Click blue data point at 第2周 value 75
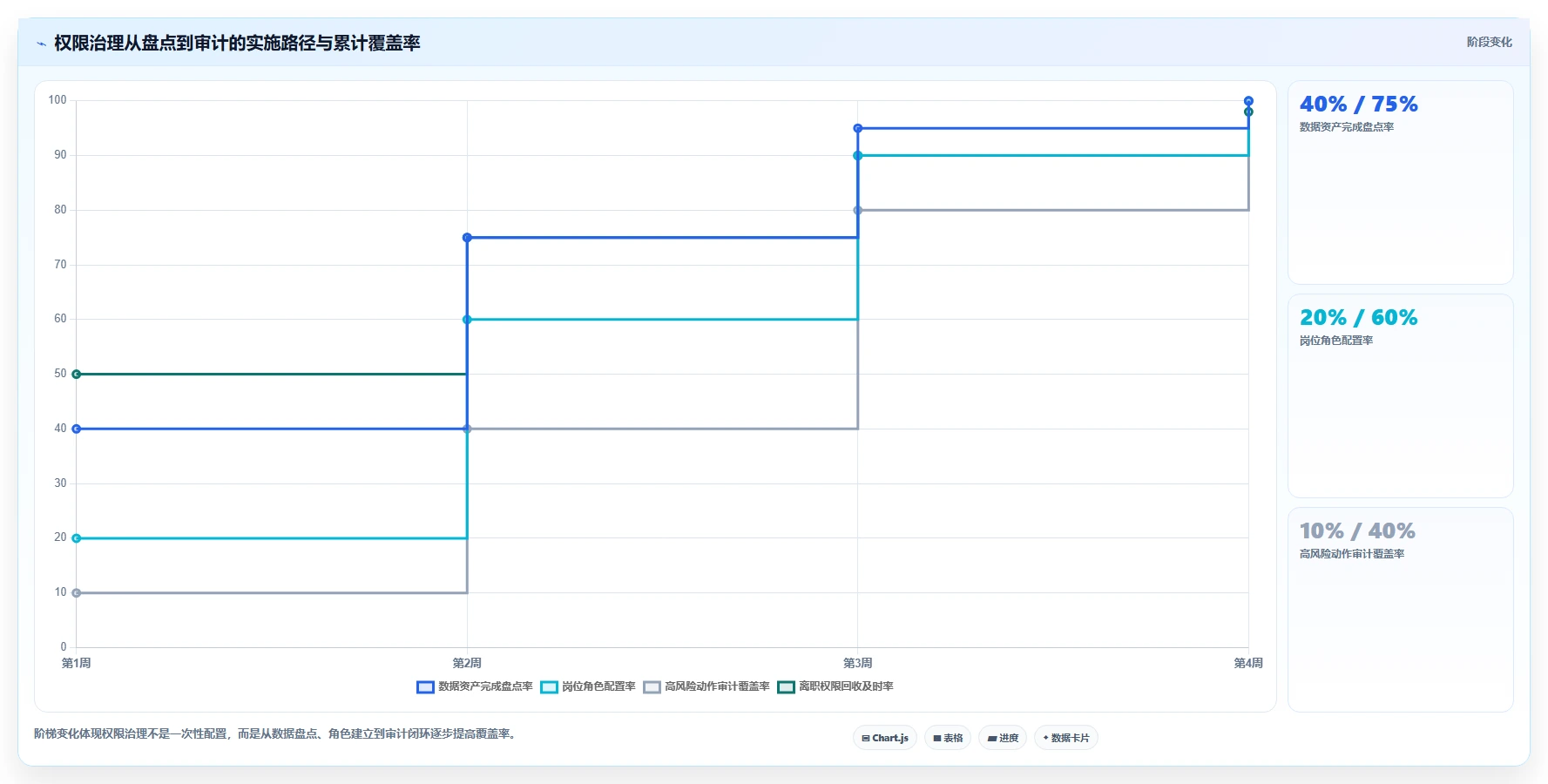The height and width of the screenshot is (784, 1548). click(467, 238)
